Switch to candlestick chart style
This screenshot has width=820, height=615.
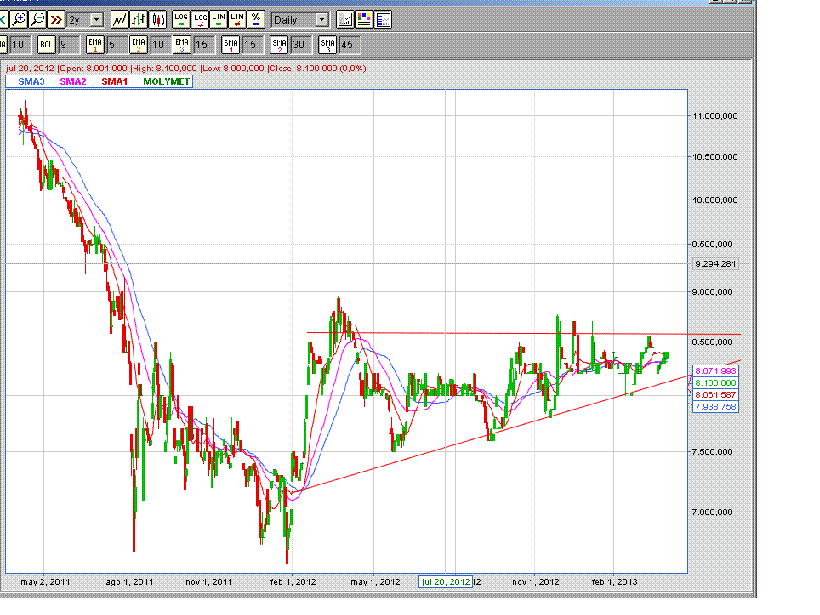156,19
